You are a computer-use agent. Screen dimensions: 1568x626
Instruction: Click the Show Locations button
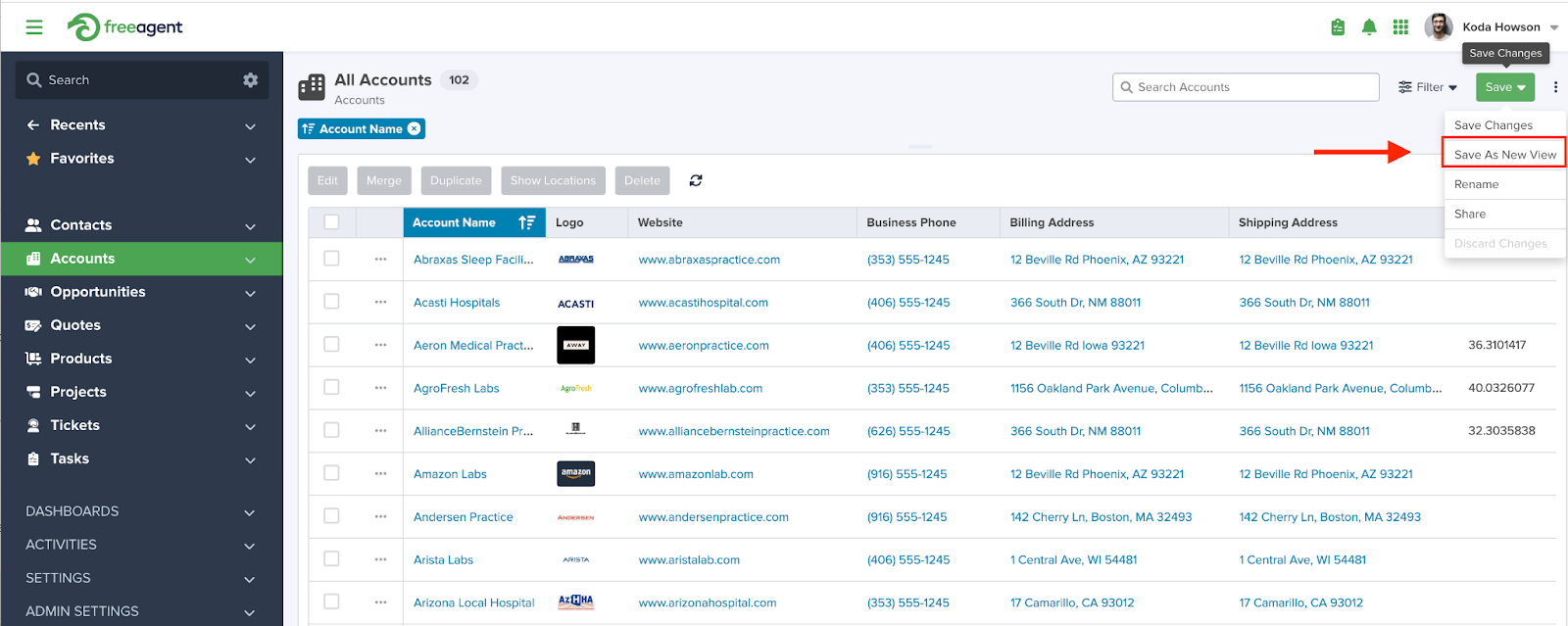[x=553, y=180]
